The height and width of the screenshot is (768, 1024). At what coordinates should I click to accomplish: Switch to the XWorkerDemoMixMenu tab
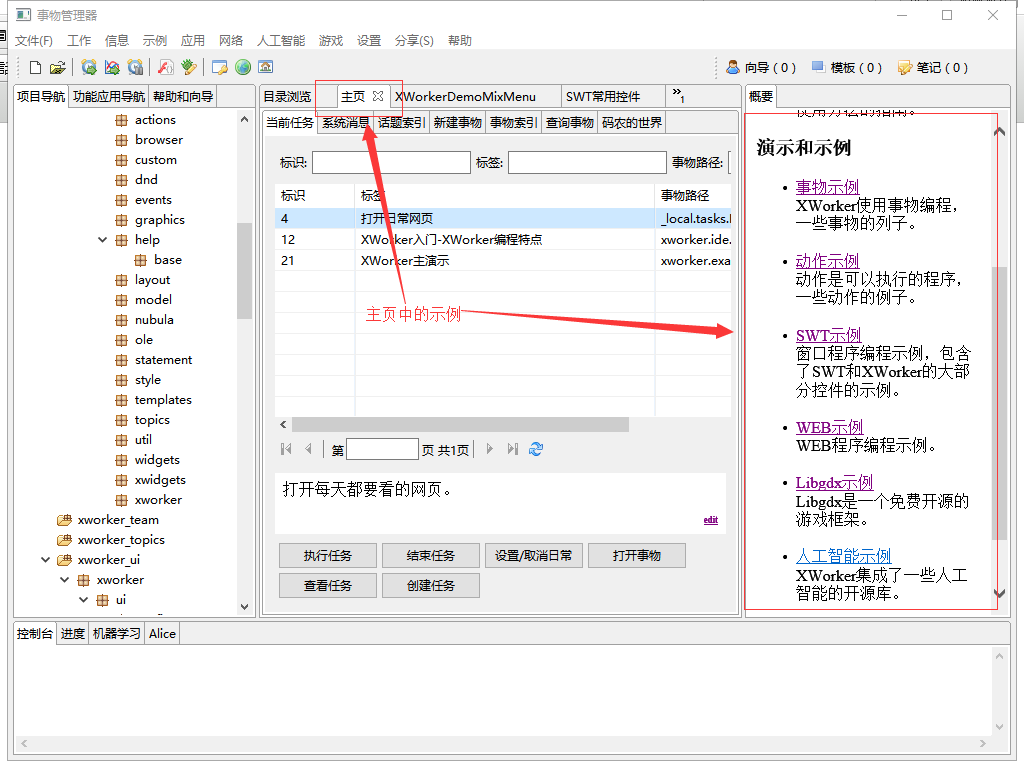[465, 97]
